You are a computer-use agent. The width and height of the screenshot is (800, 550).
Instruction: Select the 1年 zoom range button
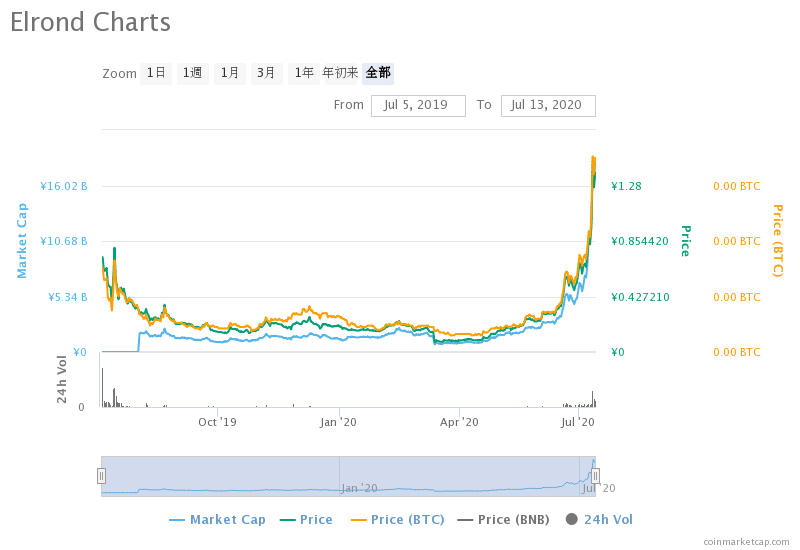coord(304,73)
